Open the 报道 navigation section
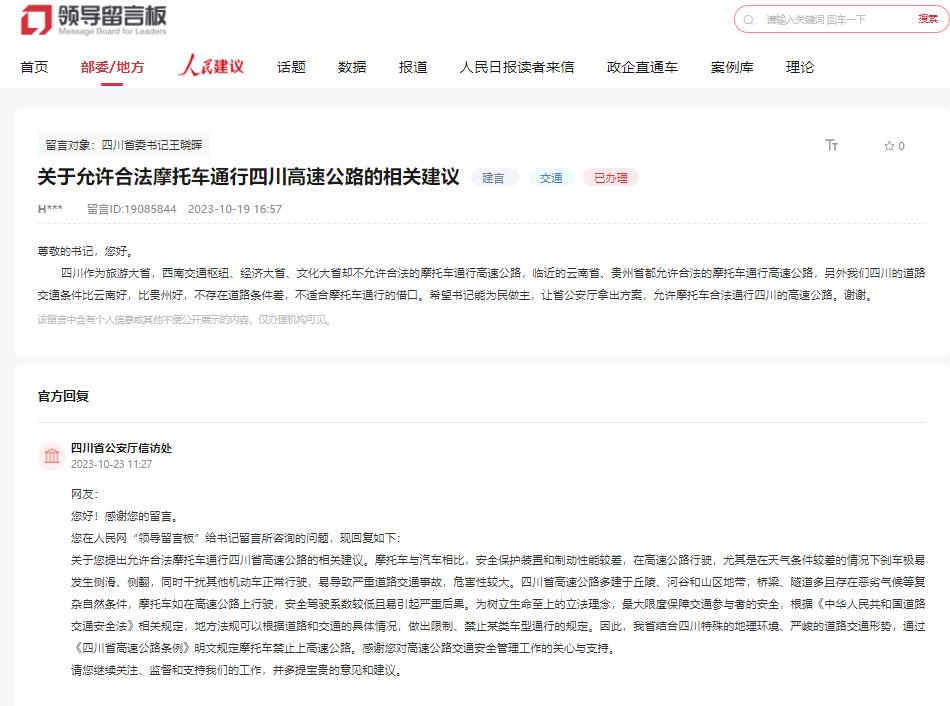 click(x=413, y=67)
